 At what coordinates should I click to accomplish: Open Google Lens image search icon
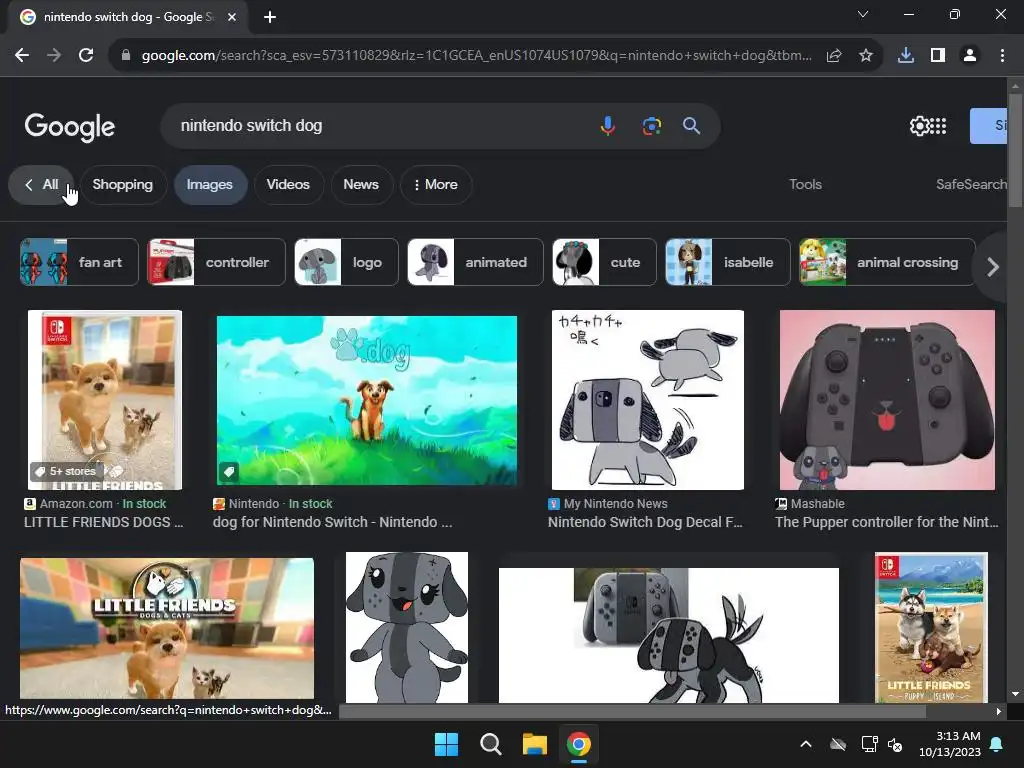tap(651, 125)
